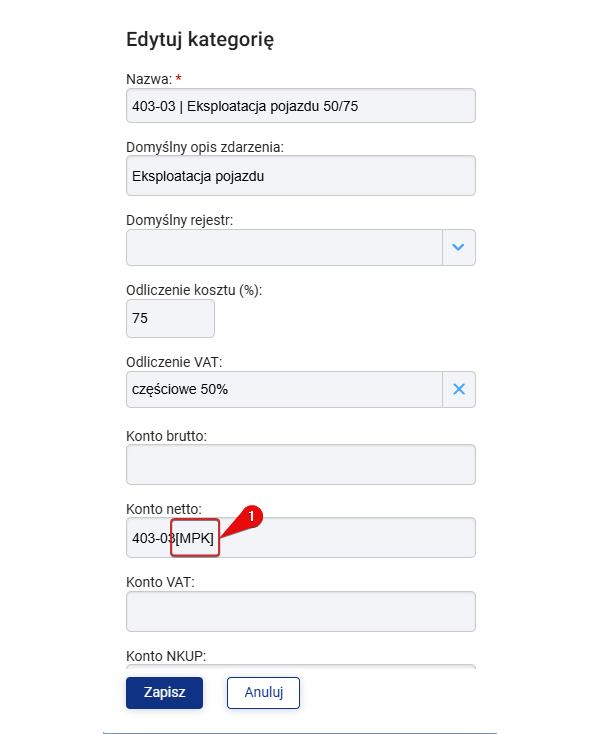
Task: Place cursor in the highlighted [MPK] text
Action: (x=195, y=538)
